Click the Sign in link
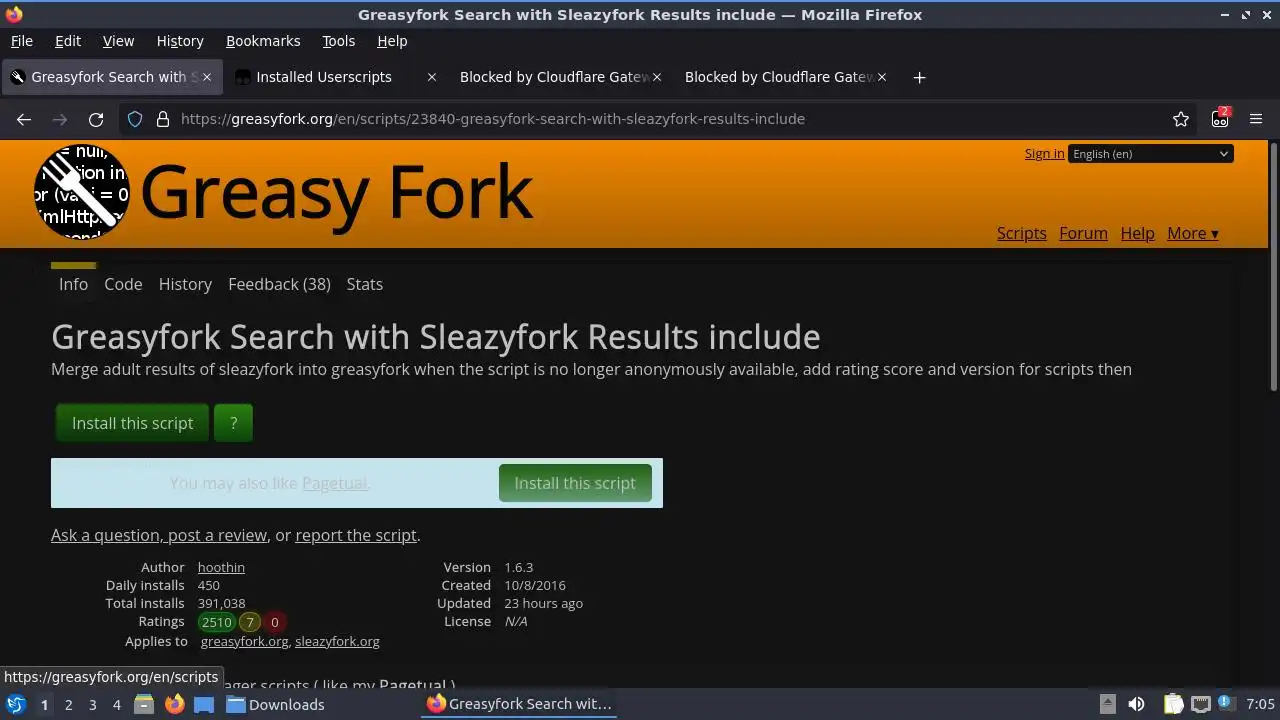 point(1044,153)
